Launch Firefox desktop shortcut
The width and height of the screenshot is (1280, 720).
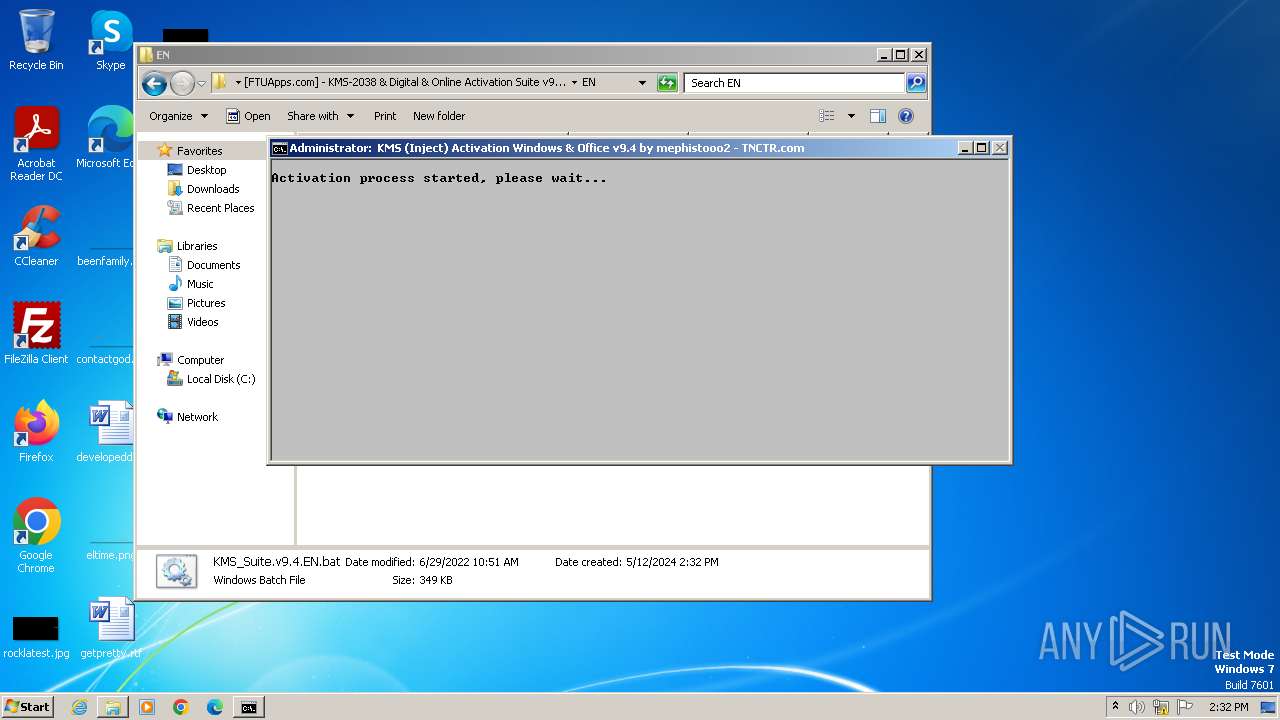tap(36, 432)
